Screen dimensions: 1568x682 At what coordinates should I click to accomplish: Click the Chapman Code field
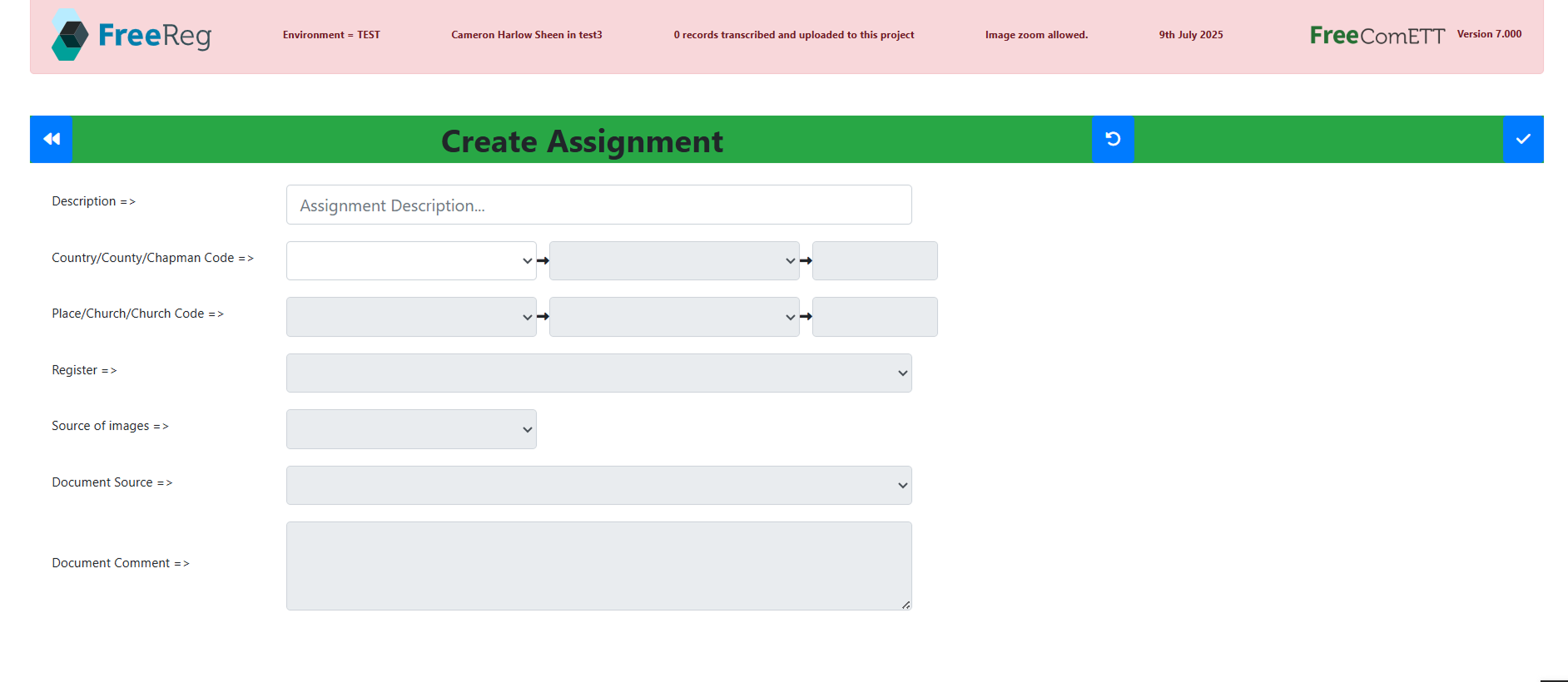click(x=875, y=260)
